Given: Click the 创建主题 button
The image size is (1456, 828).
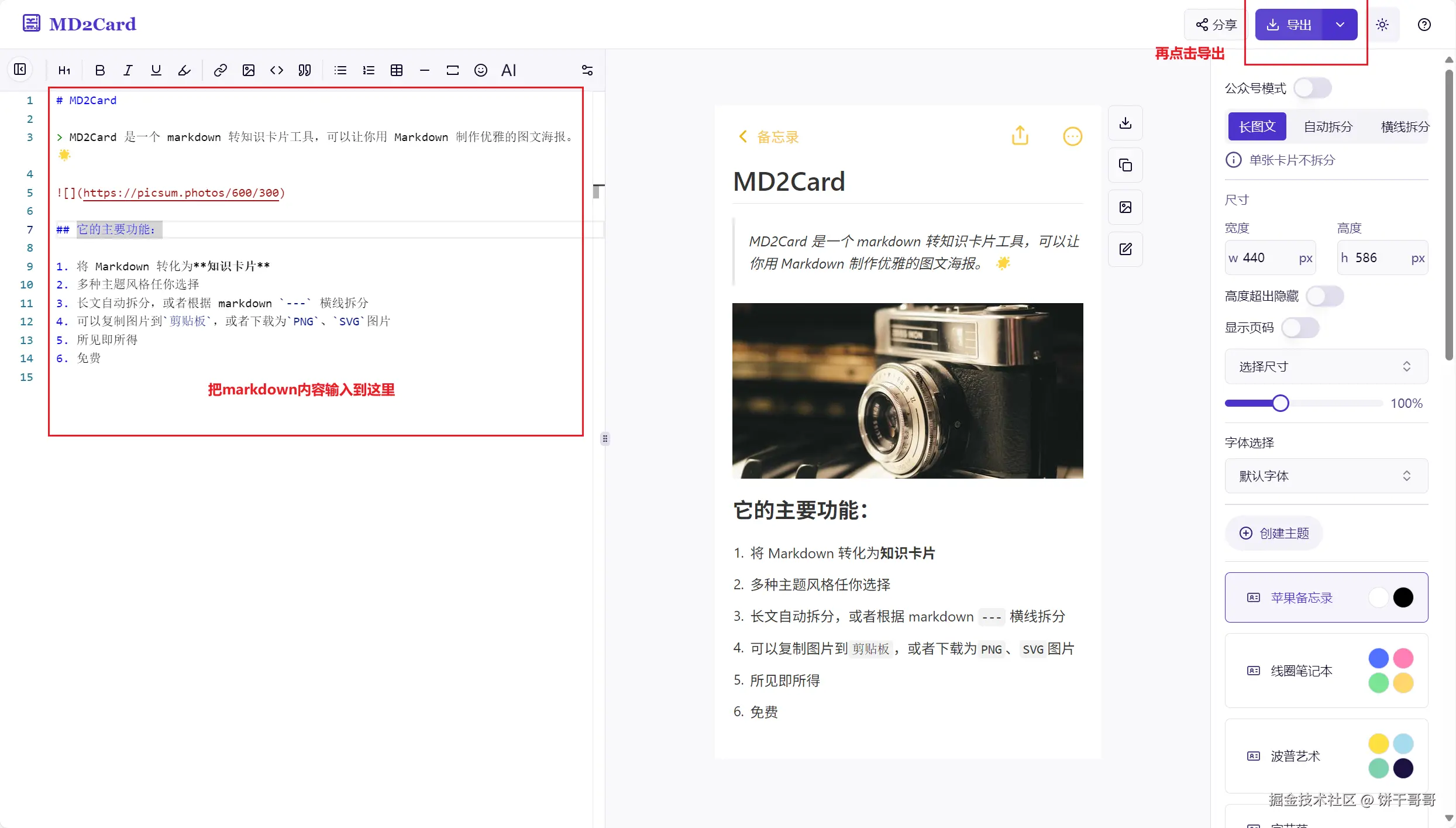Looking at the screenshot, I should coord(1273,533).
